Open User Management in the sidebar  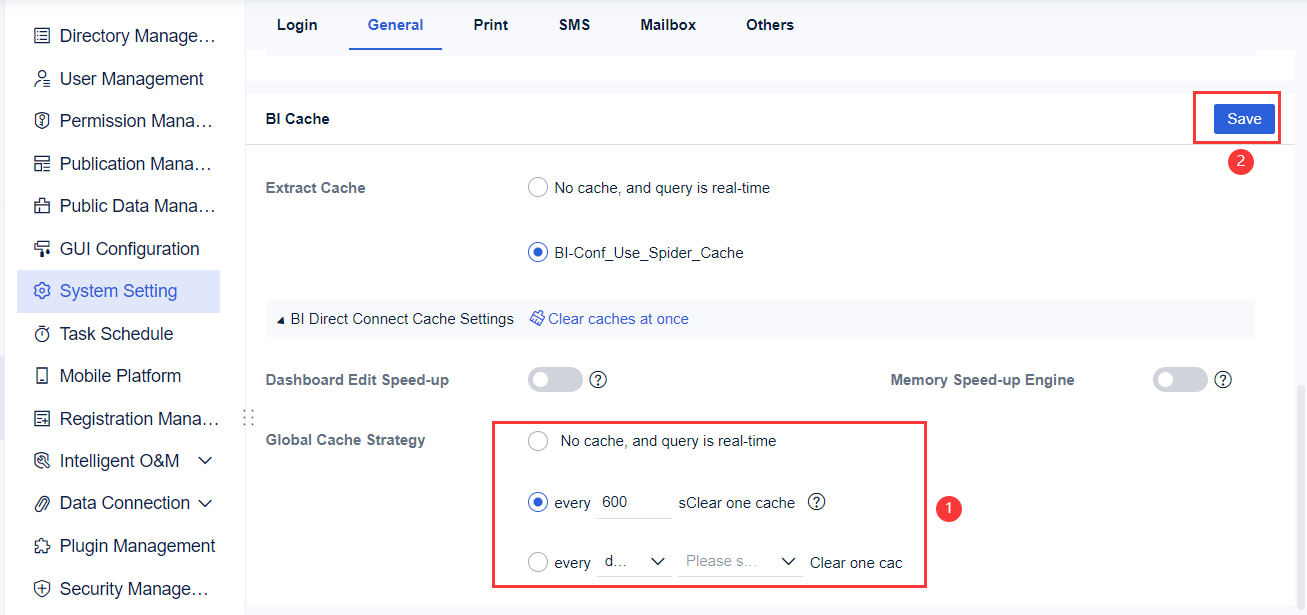point(118,79)
